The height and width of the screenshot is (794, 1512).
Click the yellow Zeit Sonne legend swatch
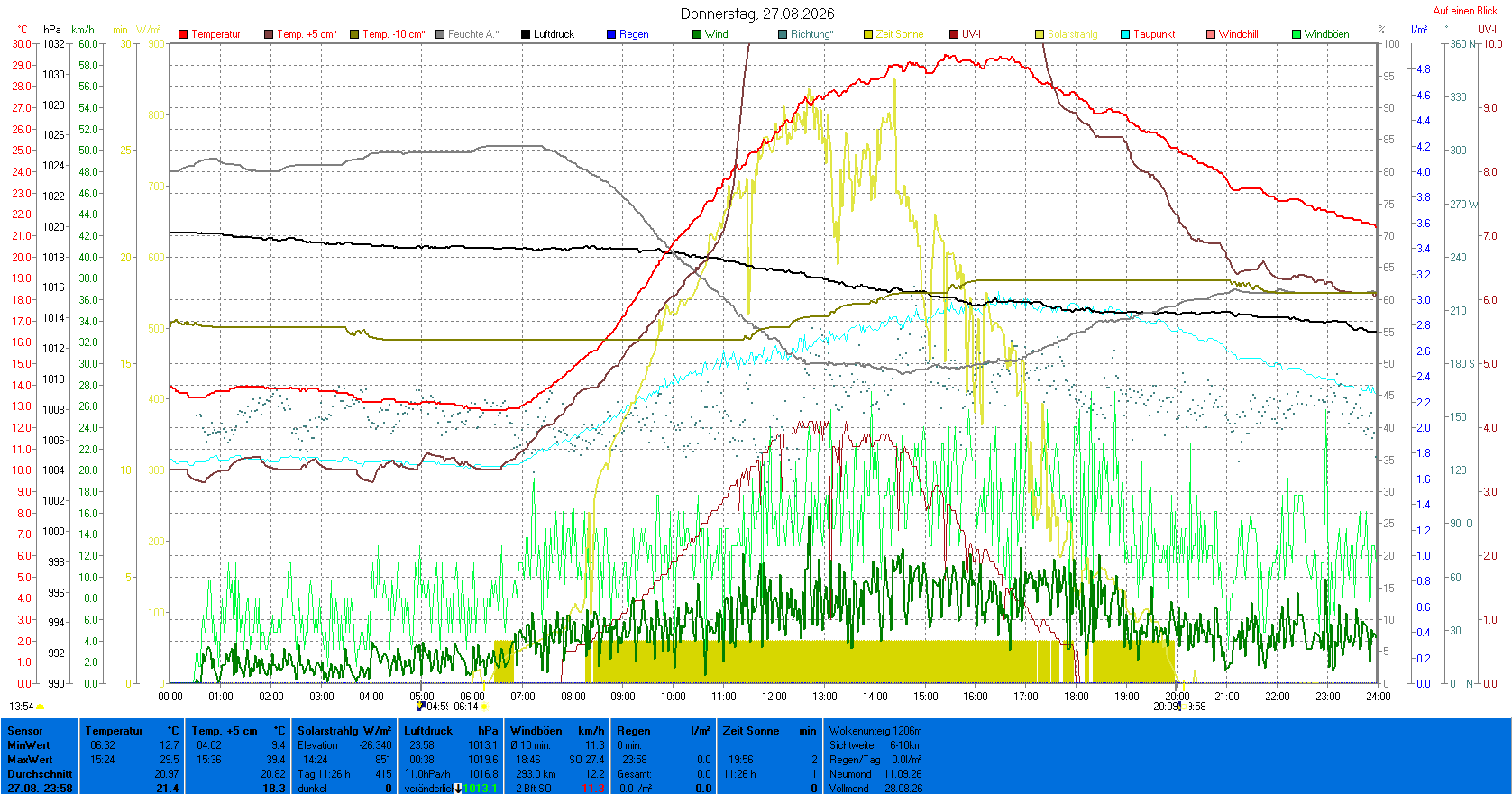pos(868,34)
